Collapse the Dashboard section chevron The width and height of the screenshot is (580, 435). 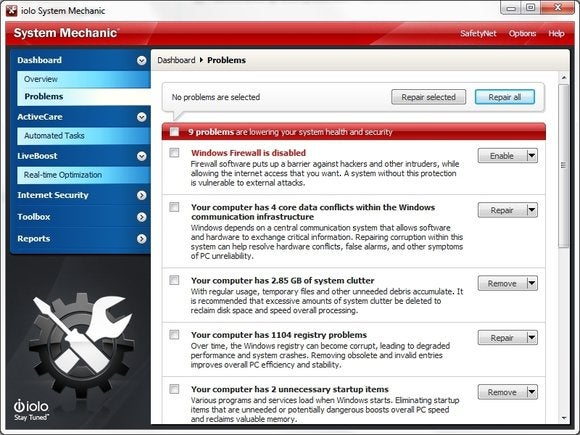(141, 60)
